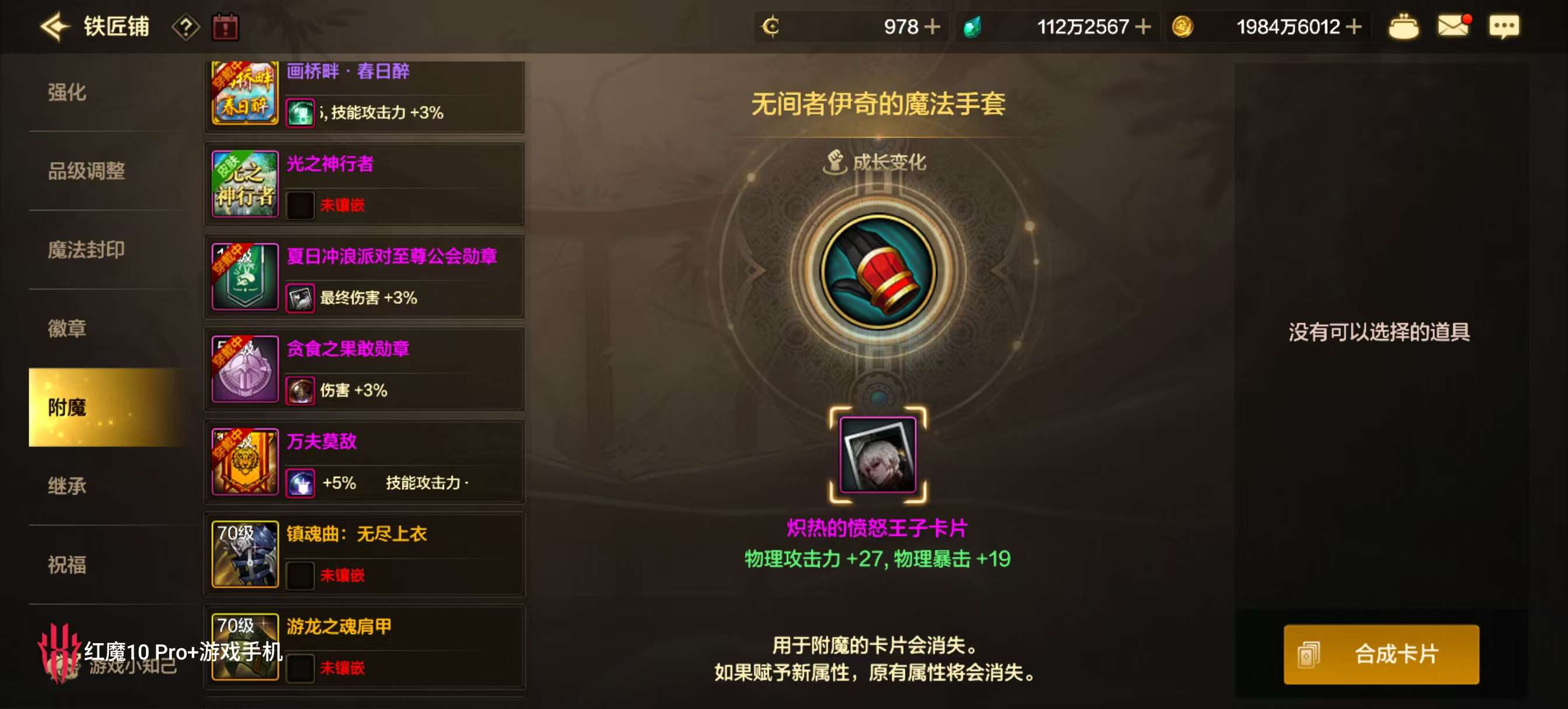Image resolution: width=1568 pixels, height=709 pixels.
Task: Select the magic glove equipment icon
Action: point(878,271)
